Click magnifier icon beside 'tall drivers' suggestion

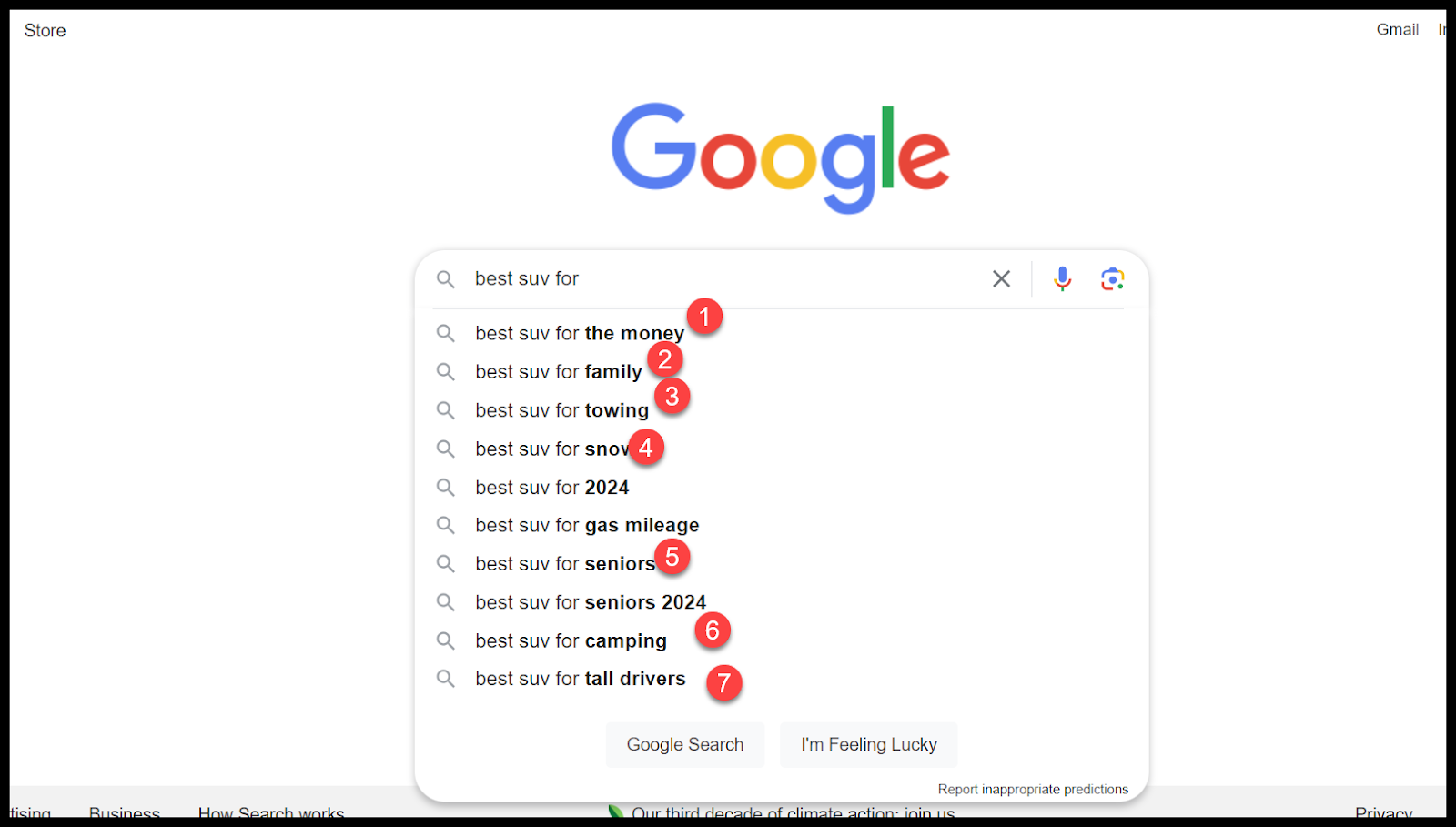point(445,679)
